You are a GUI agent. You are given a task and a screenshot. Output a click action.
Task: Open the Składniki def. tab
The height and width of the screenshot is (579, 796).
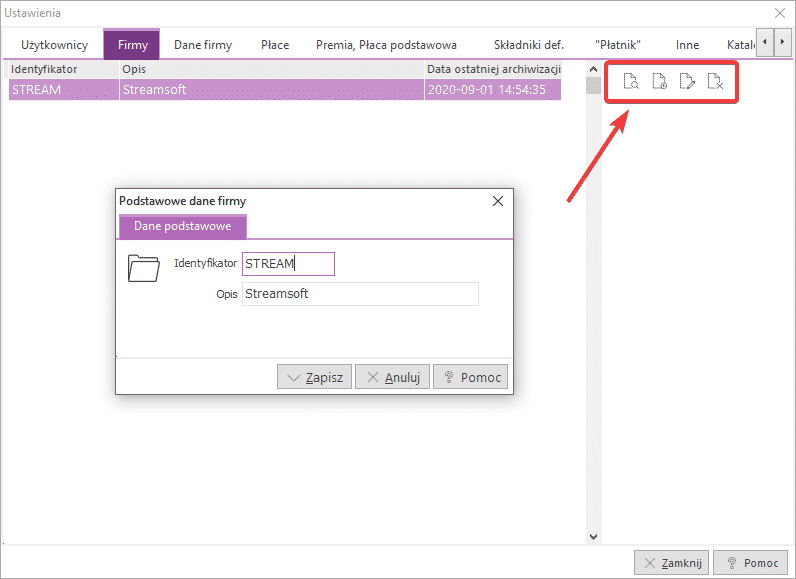coord(528,45)
